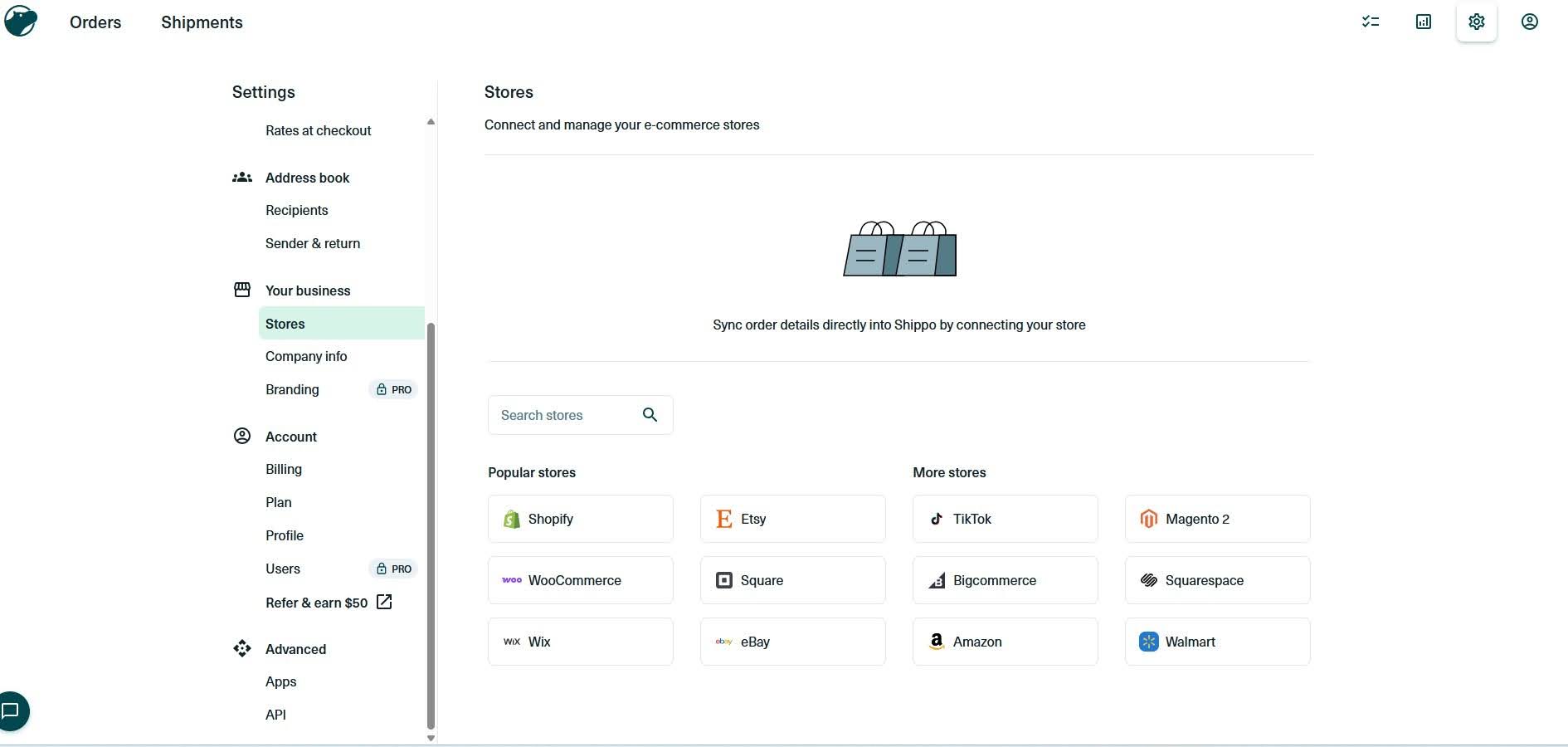Screen dimensions: 1568x747
Task: Click the search magnifier icon
Action: [x=650, y=415]
